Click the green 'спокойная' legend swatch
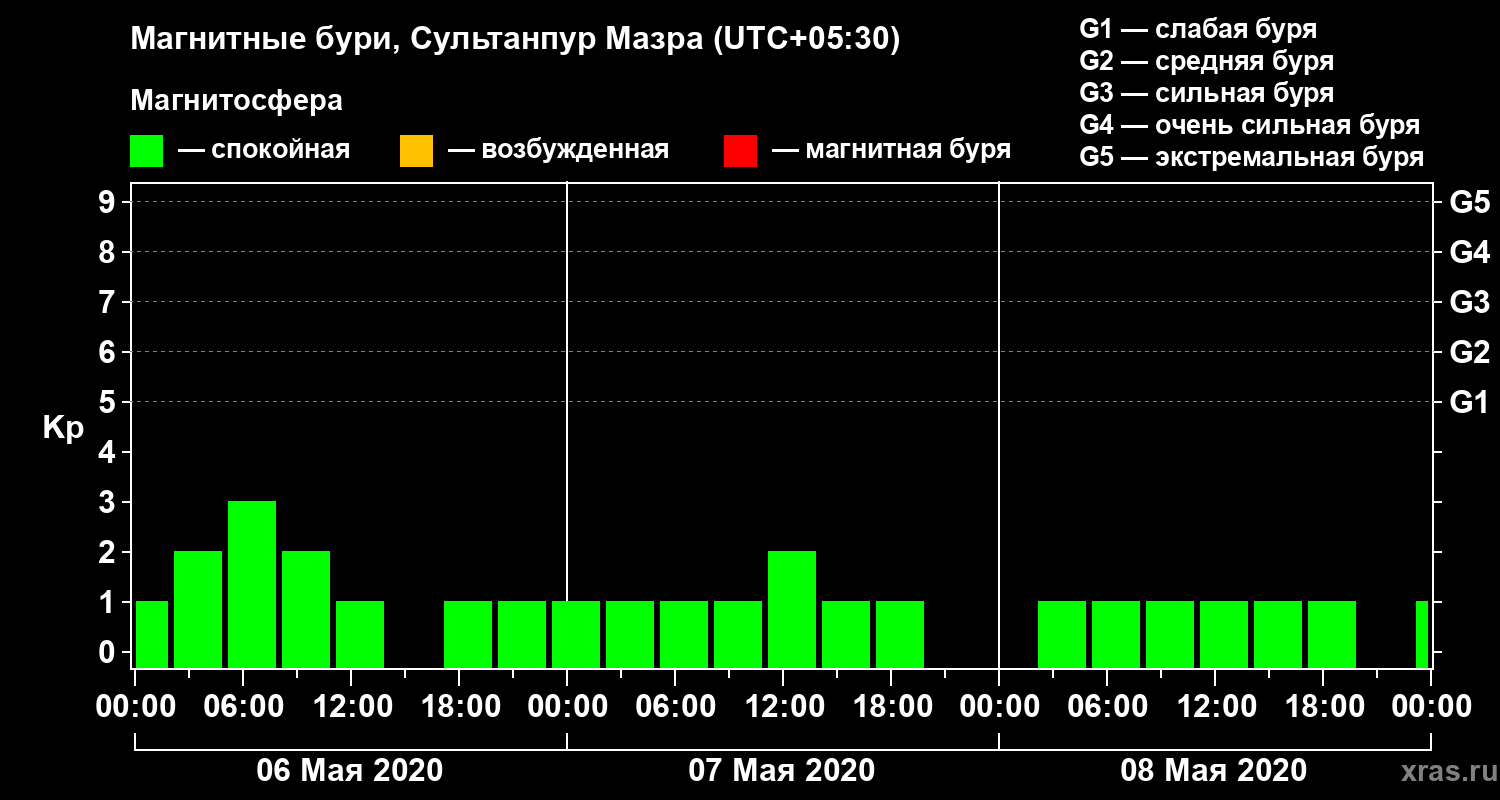This screenshot has width=1500, height=800. (147, 151)
